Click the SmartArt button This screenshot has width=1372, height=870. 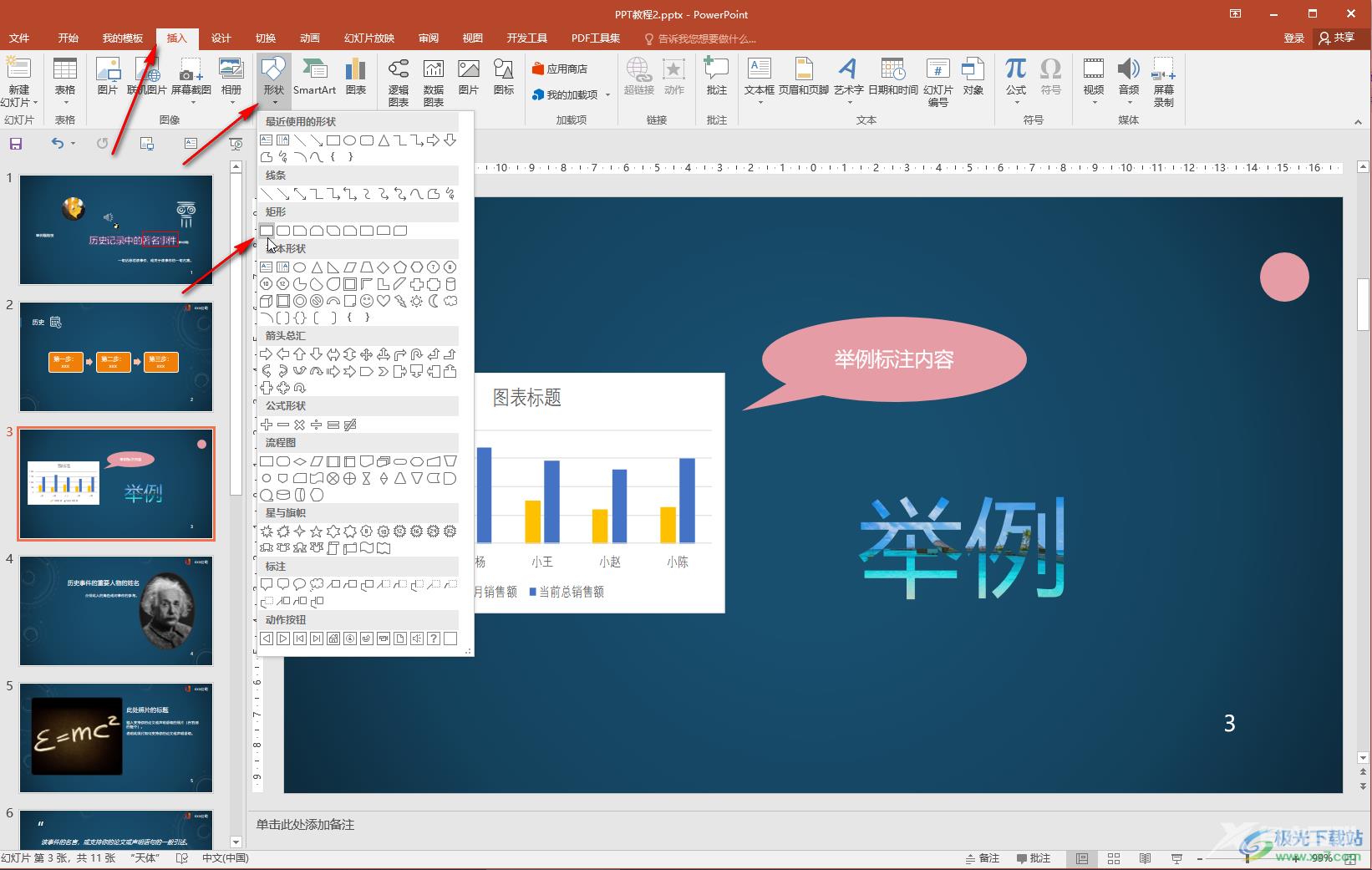coord(314,77)
